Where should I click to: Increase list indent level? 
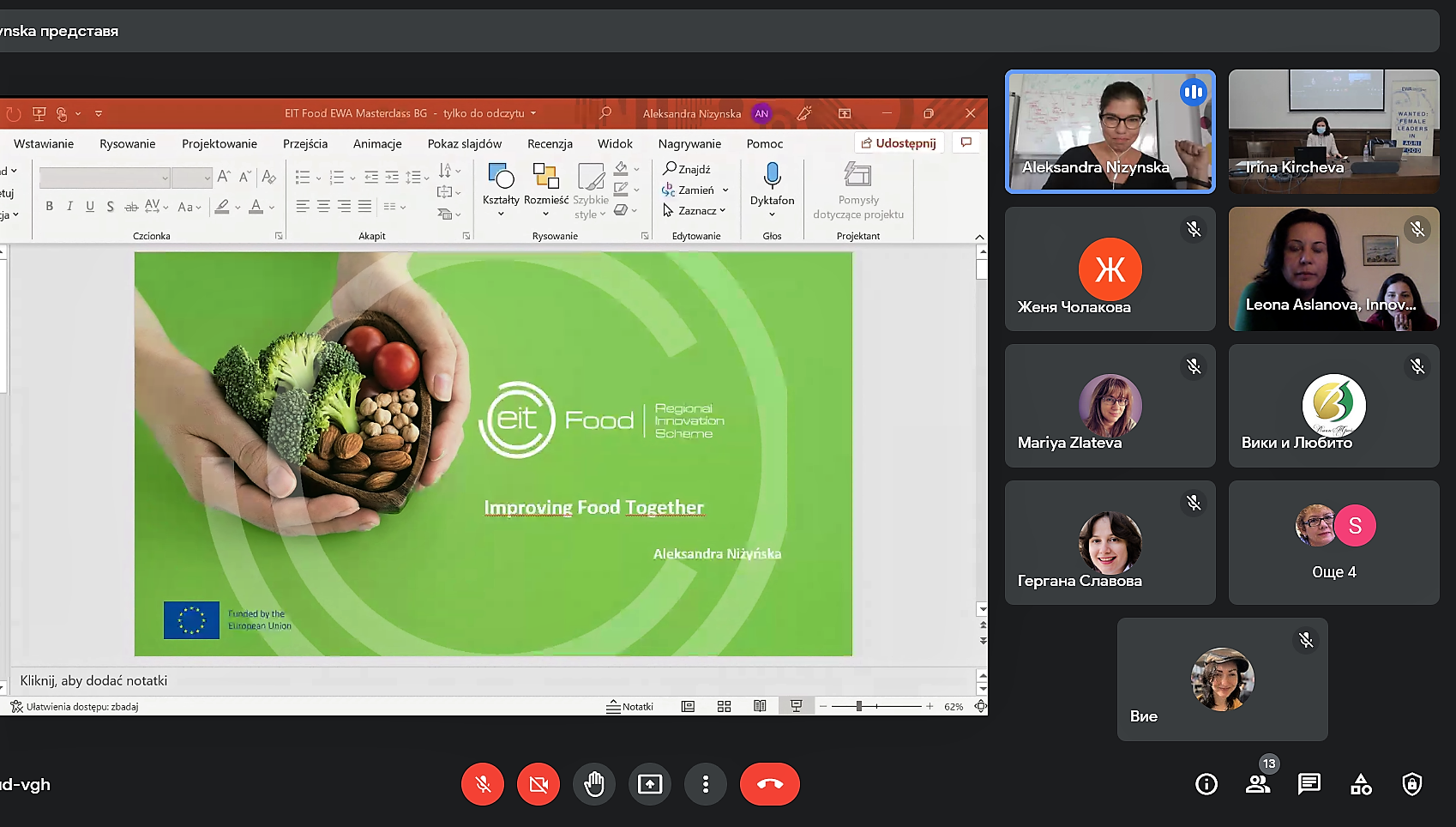pos(392,178)
